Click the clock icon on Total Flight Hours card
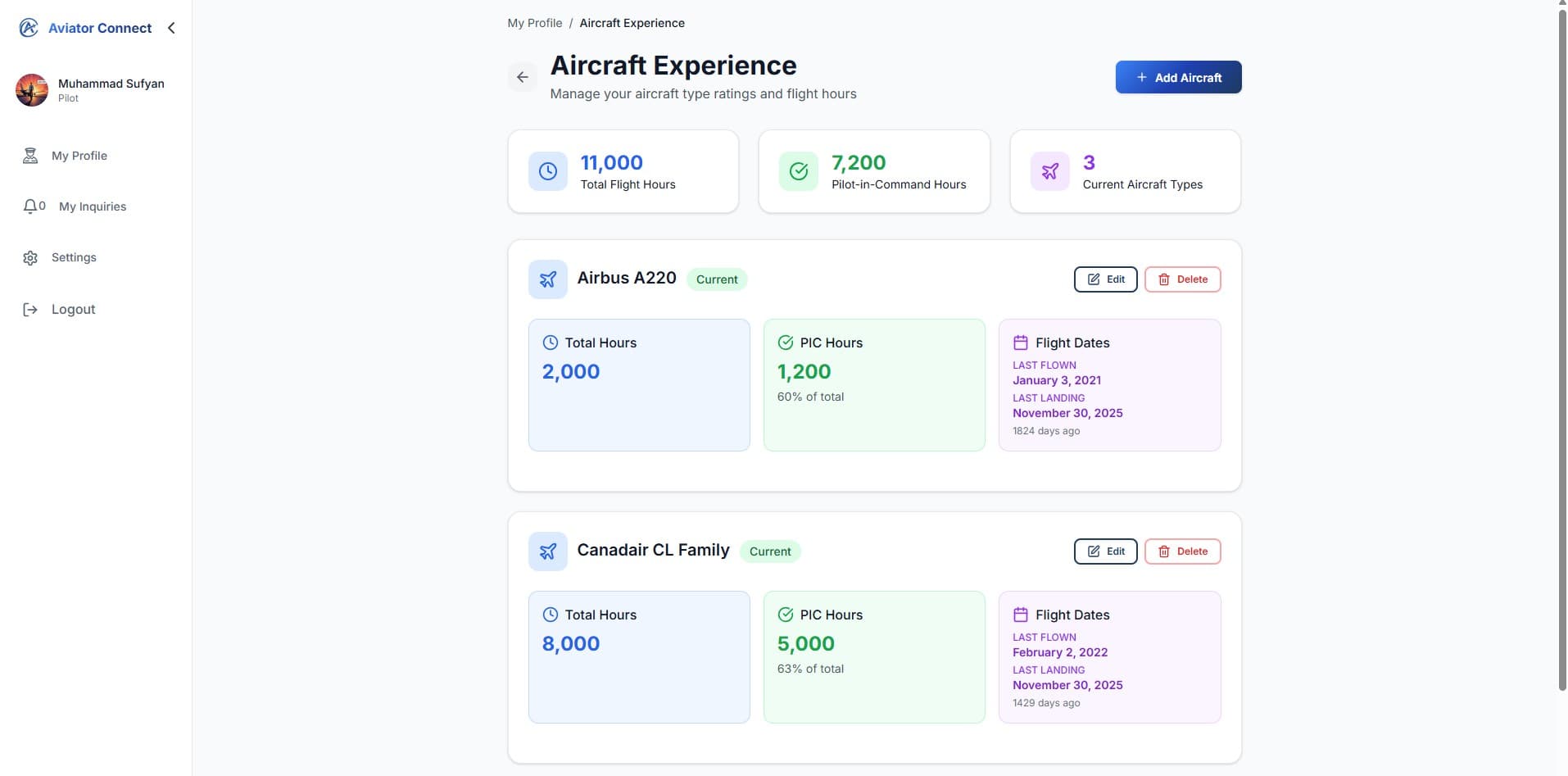Screen dimensions: 1568x776 tap(547, 170)
